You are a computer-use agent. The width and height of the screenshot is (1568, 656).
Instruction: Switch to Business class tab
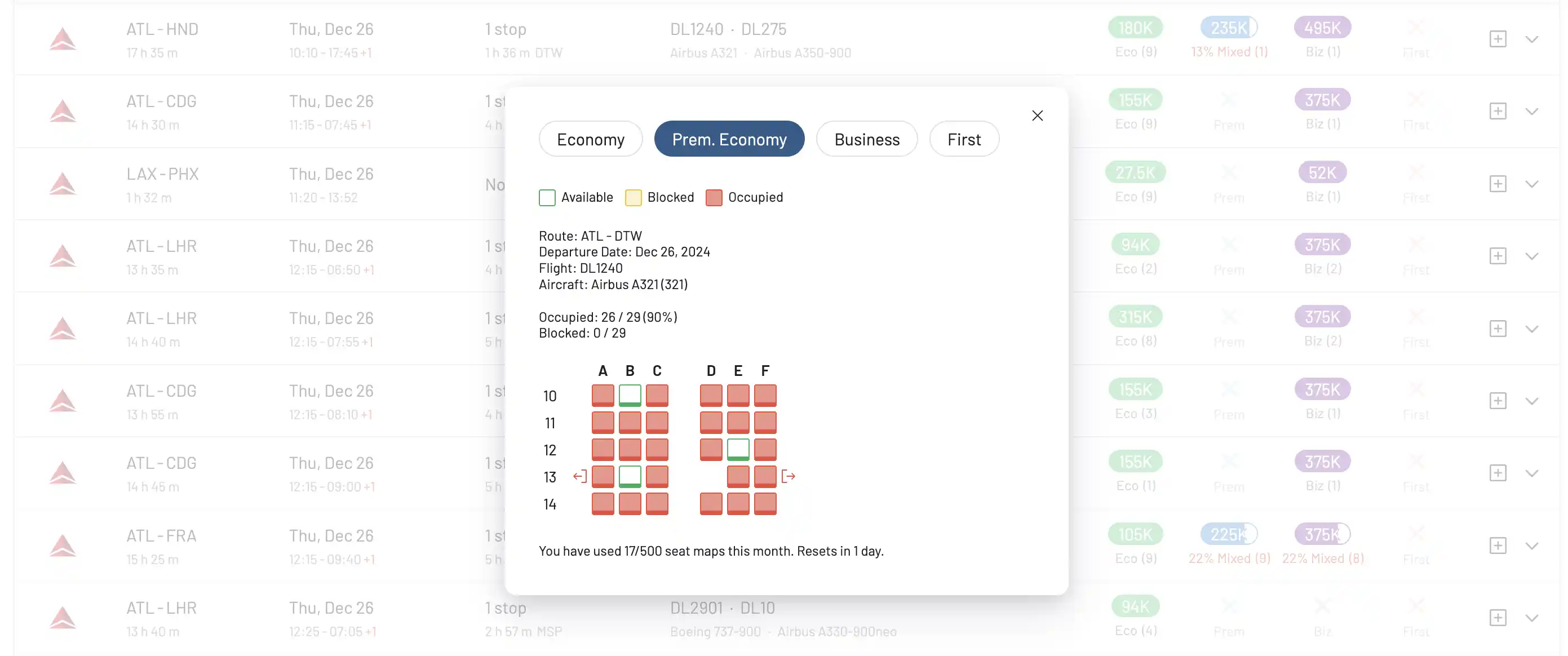(867, 138)
